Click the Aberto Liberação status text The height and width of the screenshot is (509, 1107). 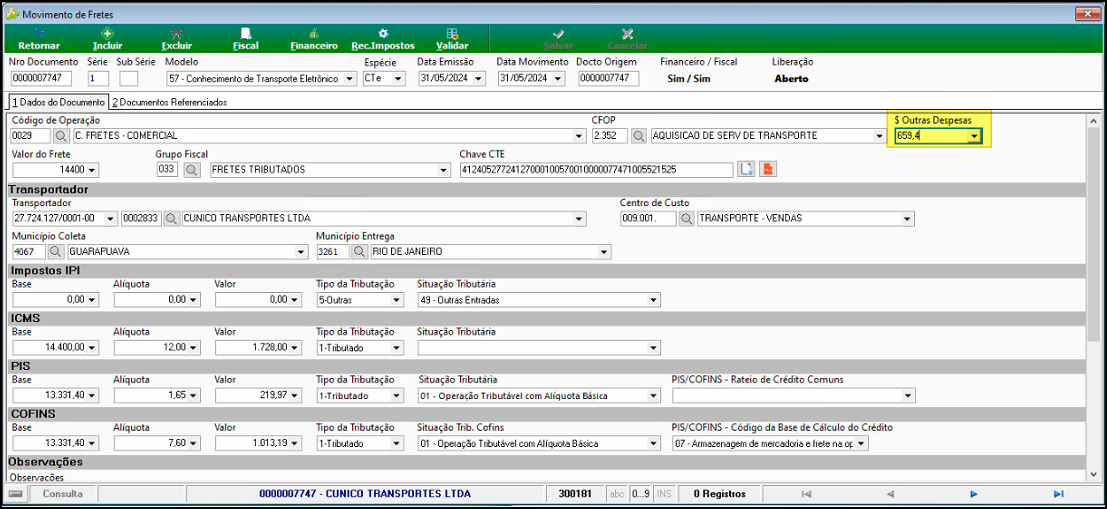tap(791, 79)
